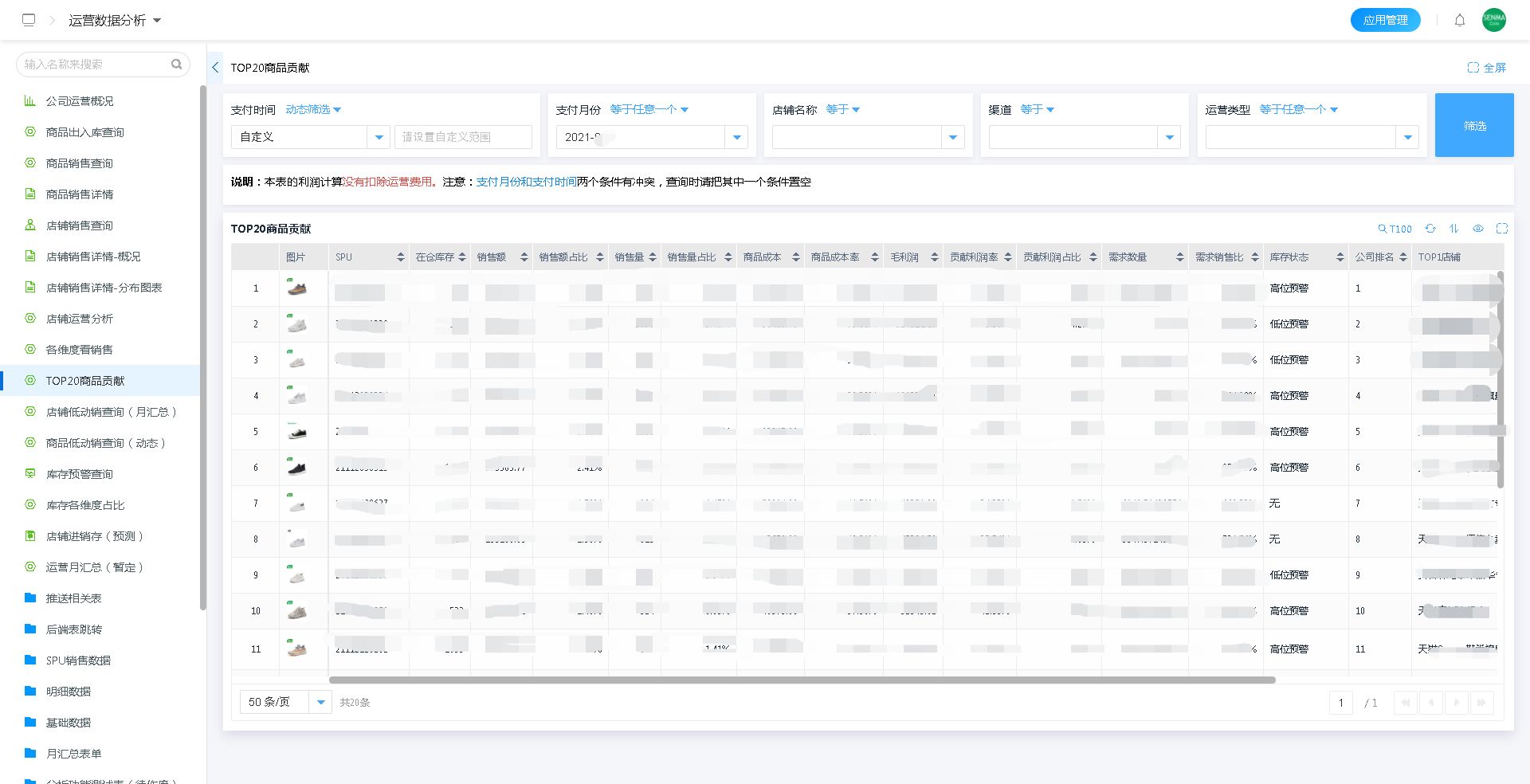Click the sort arrows icon in table toolbar
This screenshot has height=784, width=1530.
coord(1453,229)
